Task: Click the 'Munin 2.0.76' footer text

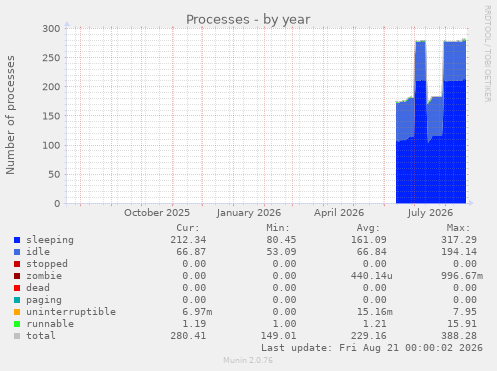Action: click(248, 360)
